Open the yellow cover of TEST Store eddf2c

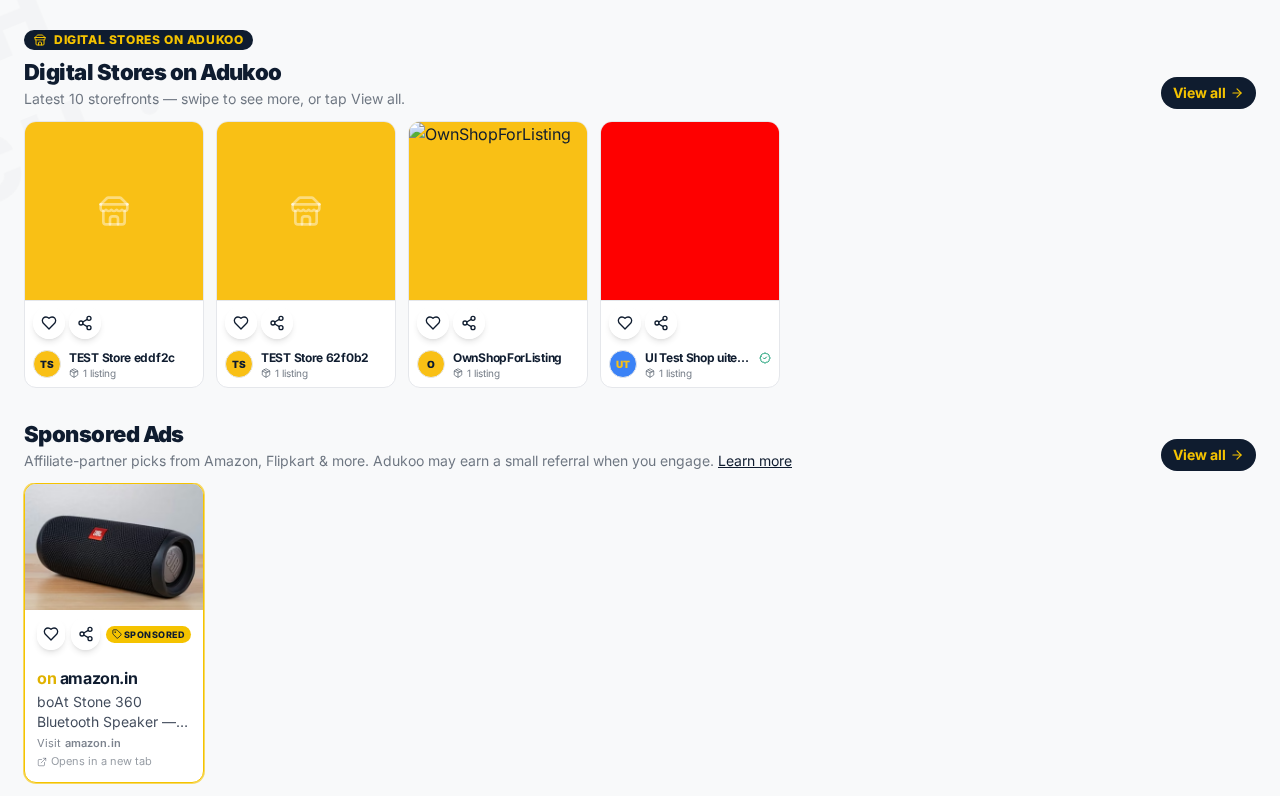tap(114, 211)
